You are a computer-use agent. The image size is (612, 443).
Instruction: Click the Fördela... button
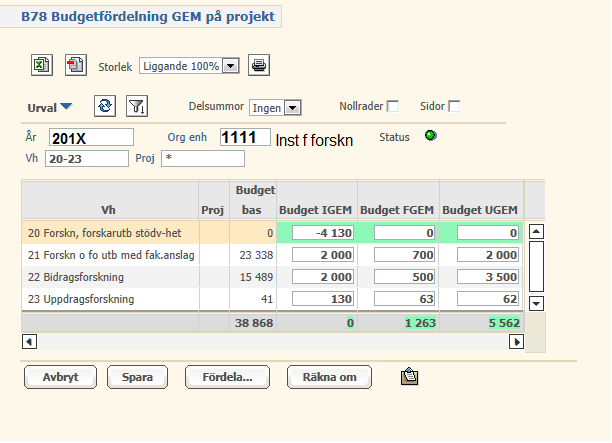(x=228, y=377)
